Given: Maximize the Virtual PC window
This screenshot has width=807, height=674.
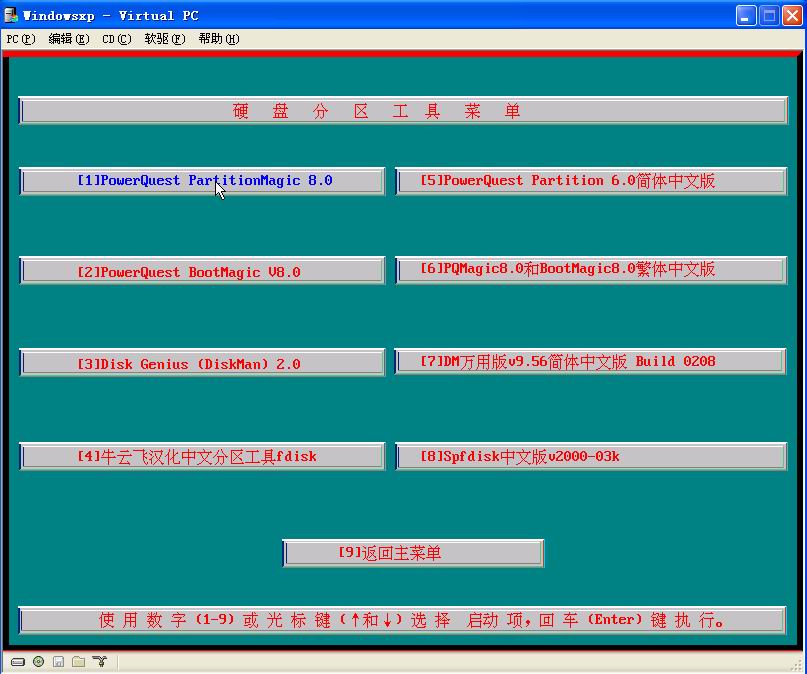Looking at the screenshot, I should (x=769, y=15).
